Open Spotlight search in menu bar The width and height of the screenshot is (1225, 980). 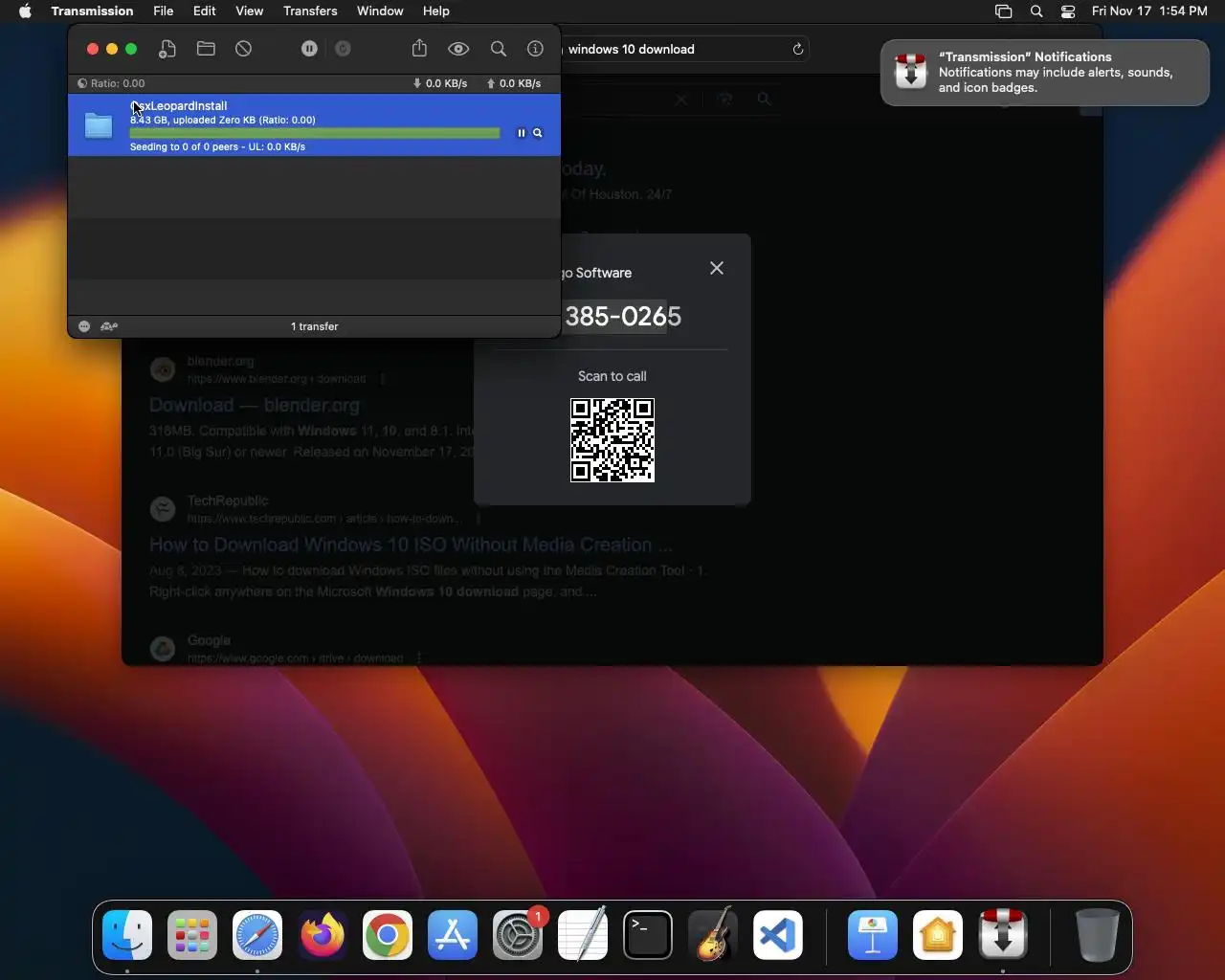(1036, 11)
